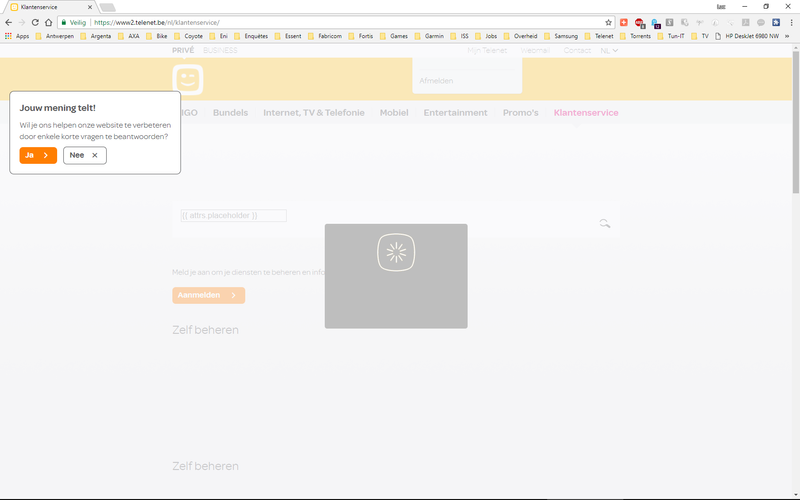Open the Entertainment navigation menu
The height and width of the screenshot is (500, 800).
(x=455, y=113)
